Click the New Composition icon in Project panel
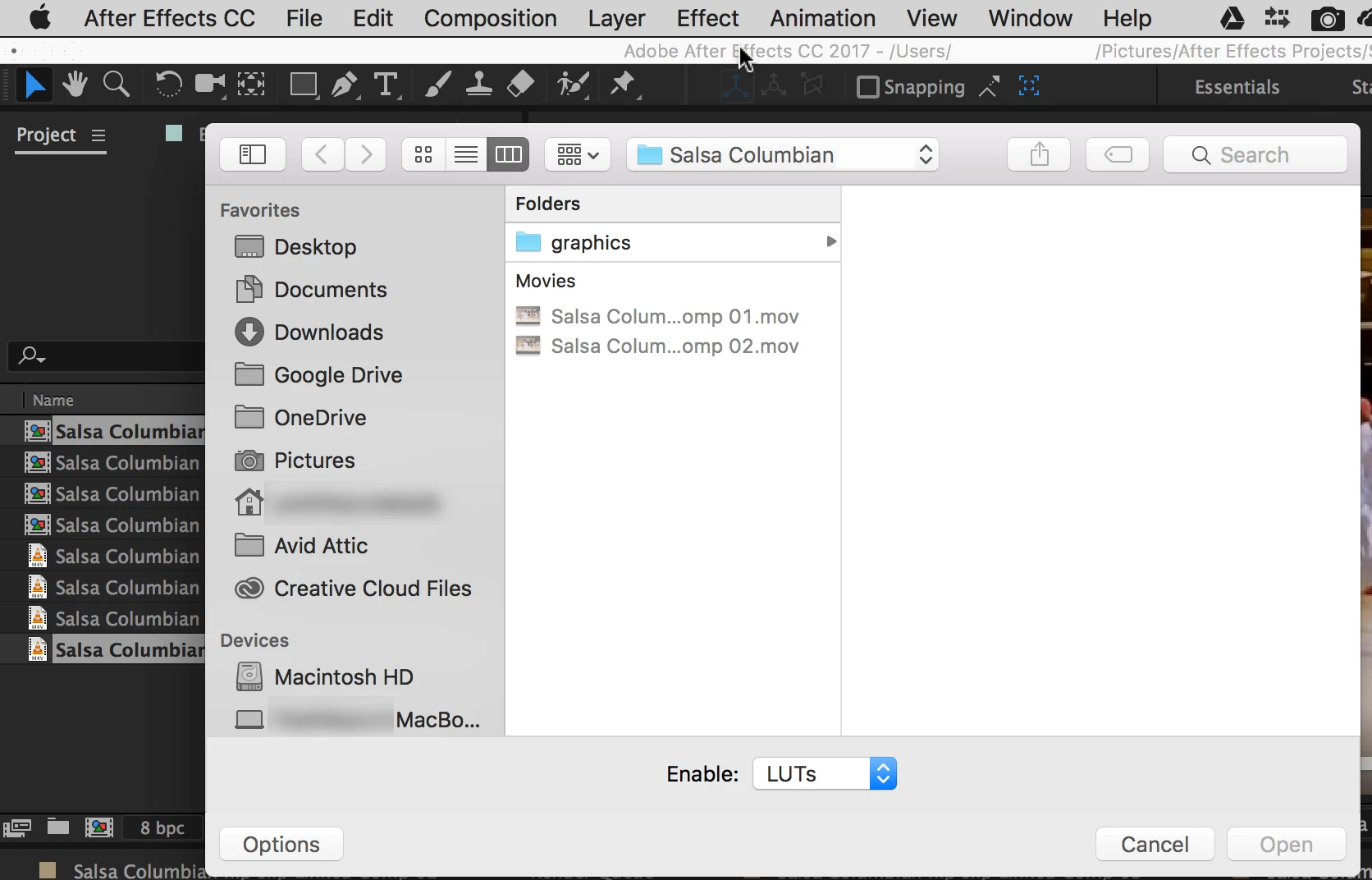This screenshot has width=1372, height=880. click(99, 827)
